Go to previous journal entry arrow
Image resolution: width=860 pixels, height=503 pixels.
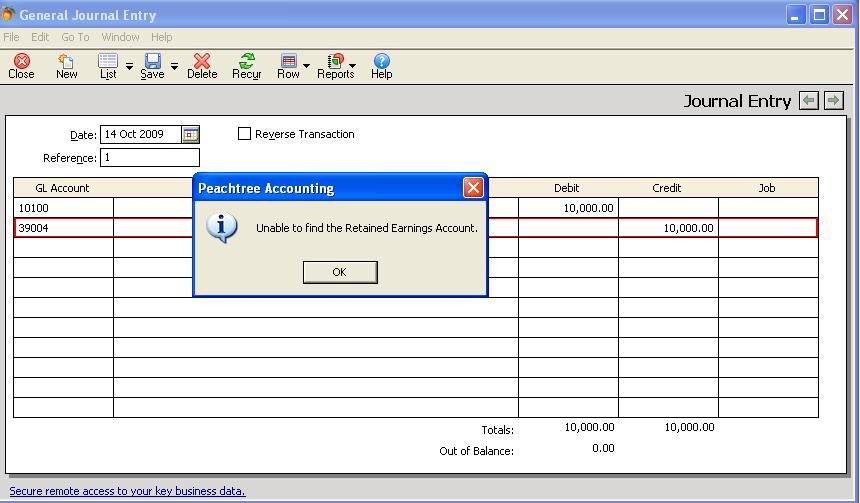(808, 100)
